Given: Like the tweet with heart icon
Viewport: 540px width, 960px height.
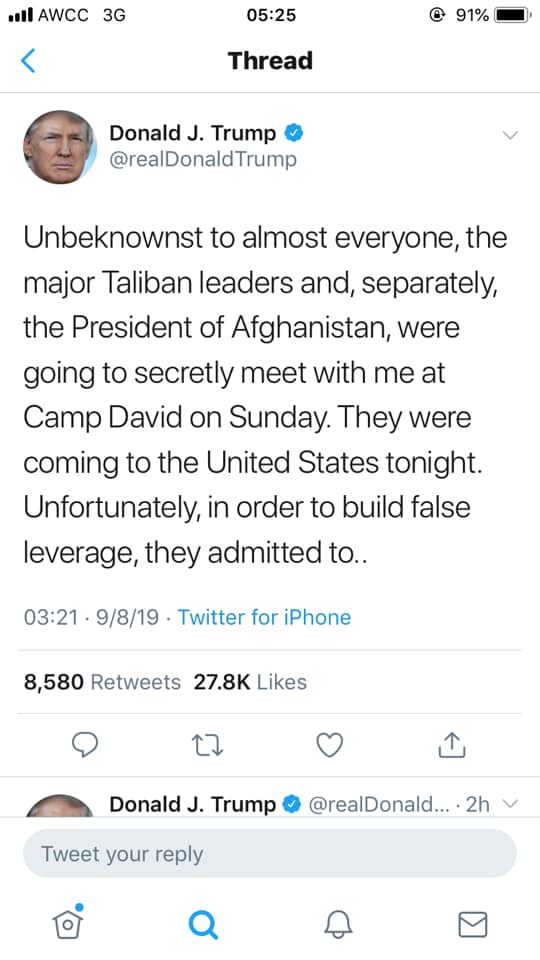Looking at the screenshot, I should click(329, 745).
